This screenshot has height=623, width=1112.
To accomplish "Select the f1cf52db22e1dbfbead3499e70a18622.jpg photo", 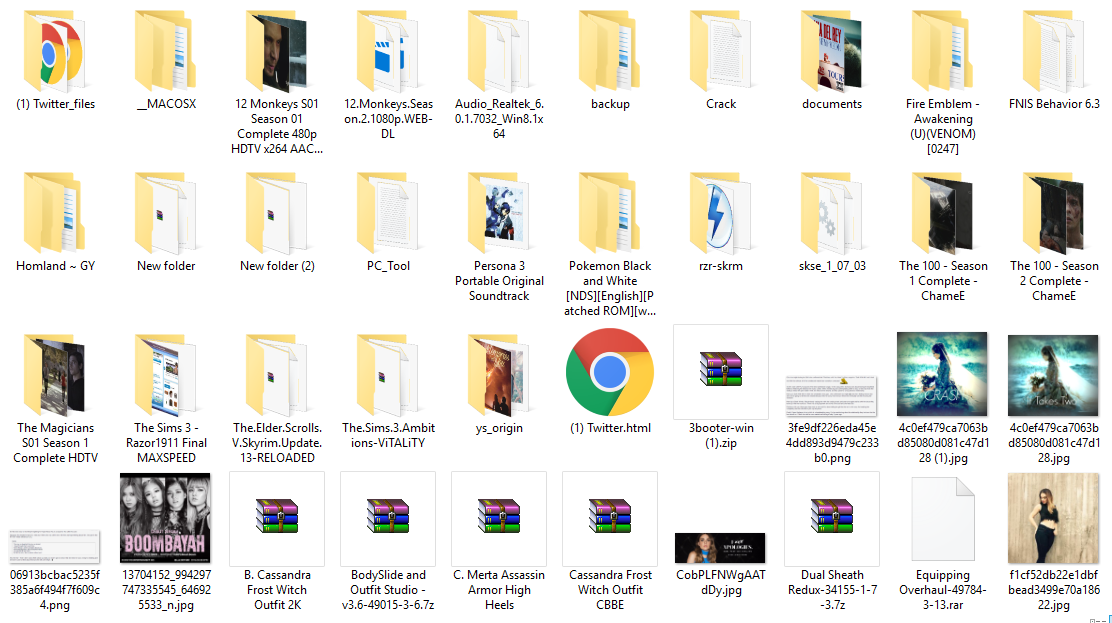I will (1053, 518).
